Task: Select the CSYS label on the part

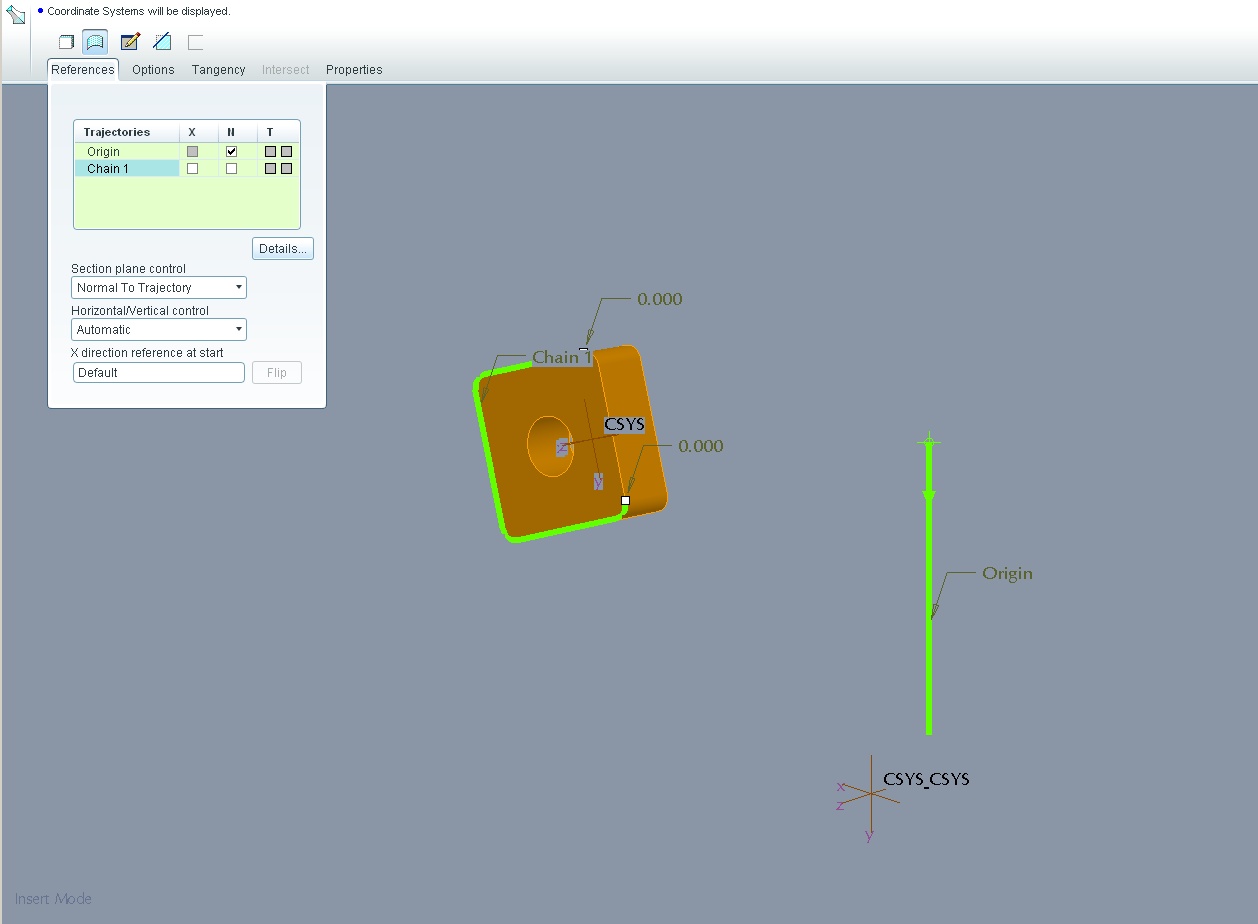Action: tap(625, 424)
